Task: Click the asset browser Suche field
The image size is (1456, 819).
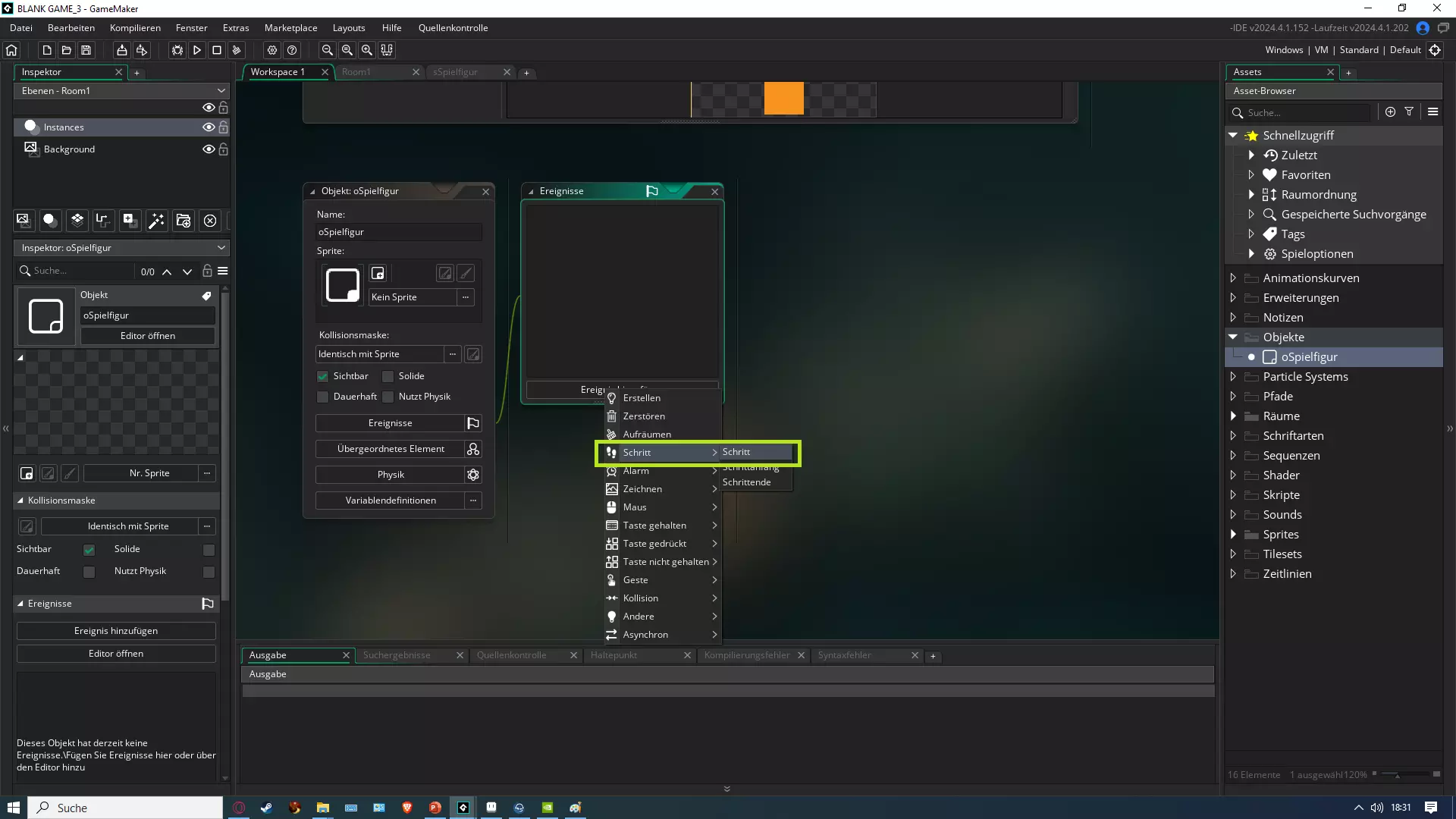Action: point(1304,112)
